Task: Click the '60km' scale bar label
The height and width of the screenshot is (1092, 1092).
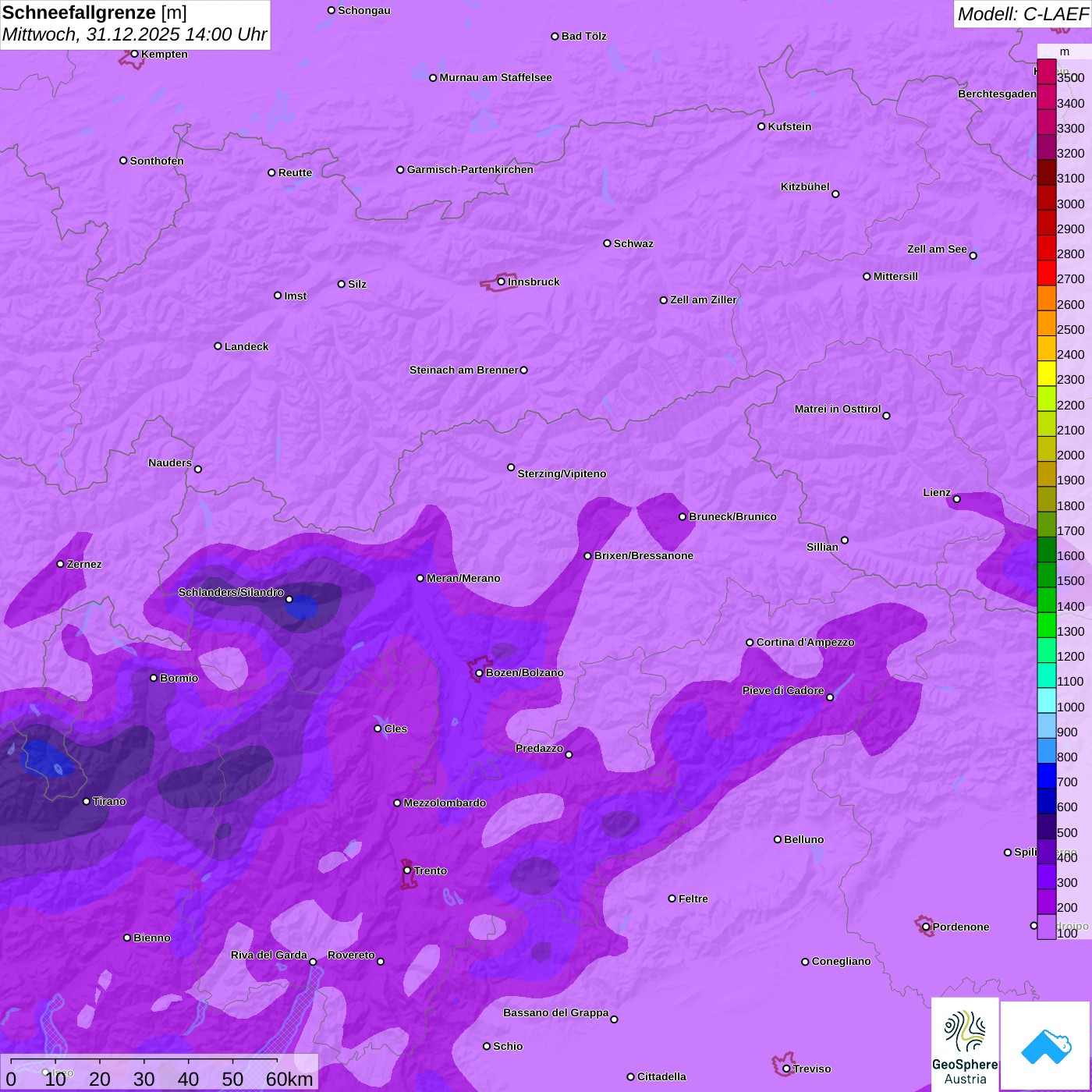Action: (x=289, y=1079)
